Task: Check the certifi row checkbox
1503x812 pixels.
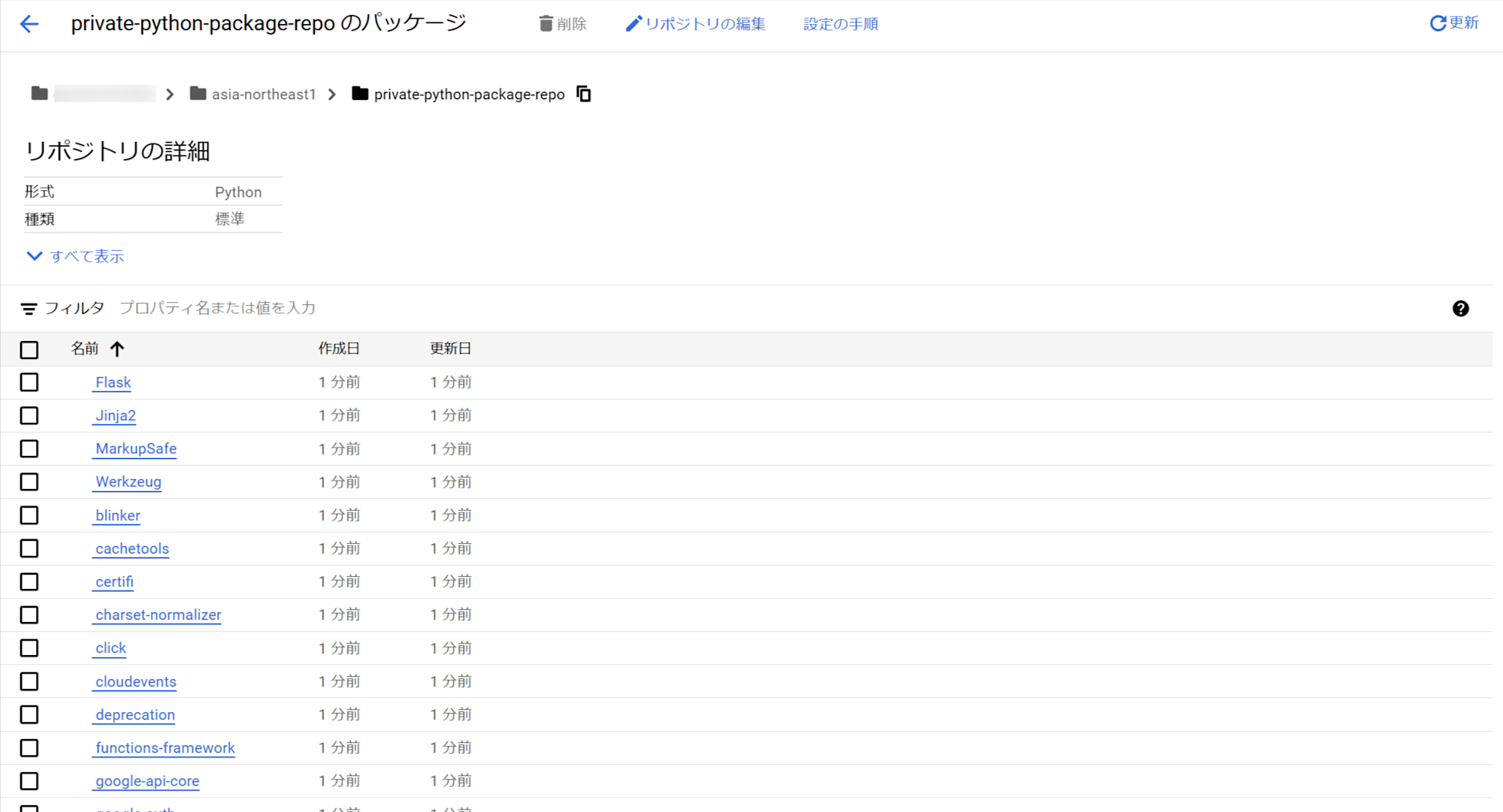Action: 29,581
